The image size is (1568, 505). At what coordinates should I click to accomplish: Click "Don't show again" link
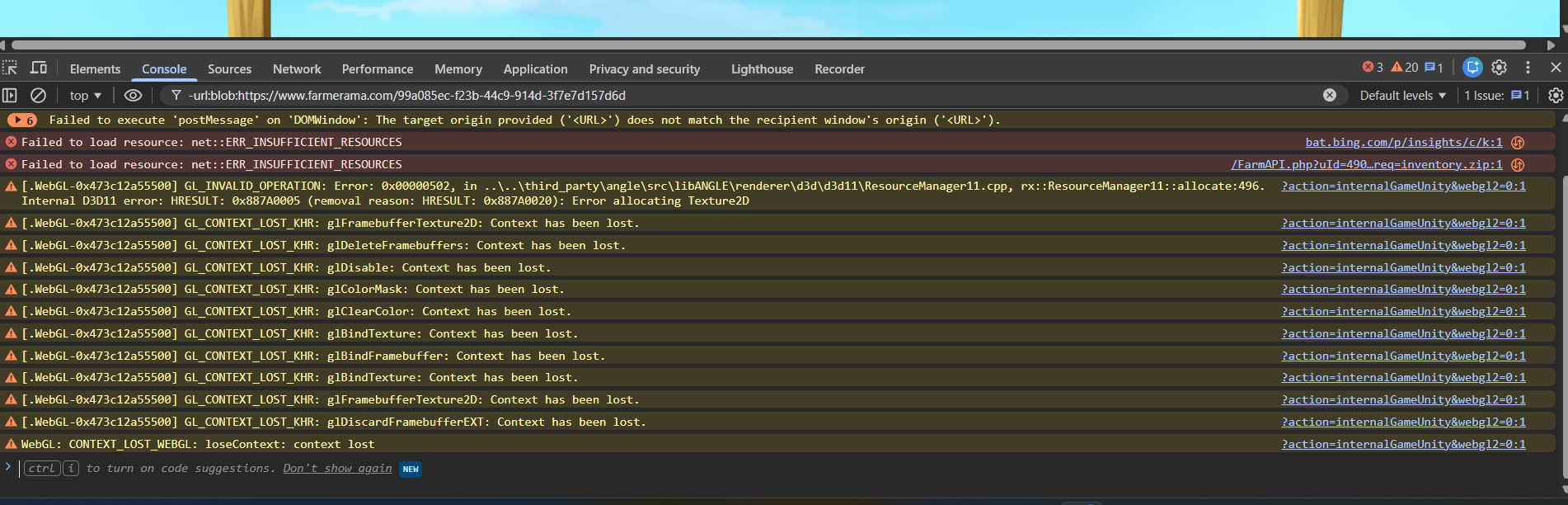coord(337,469)
